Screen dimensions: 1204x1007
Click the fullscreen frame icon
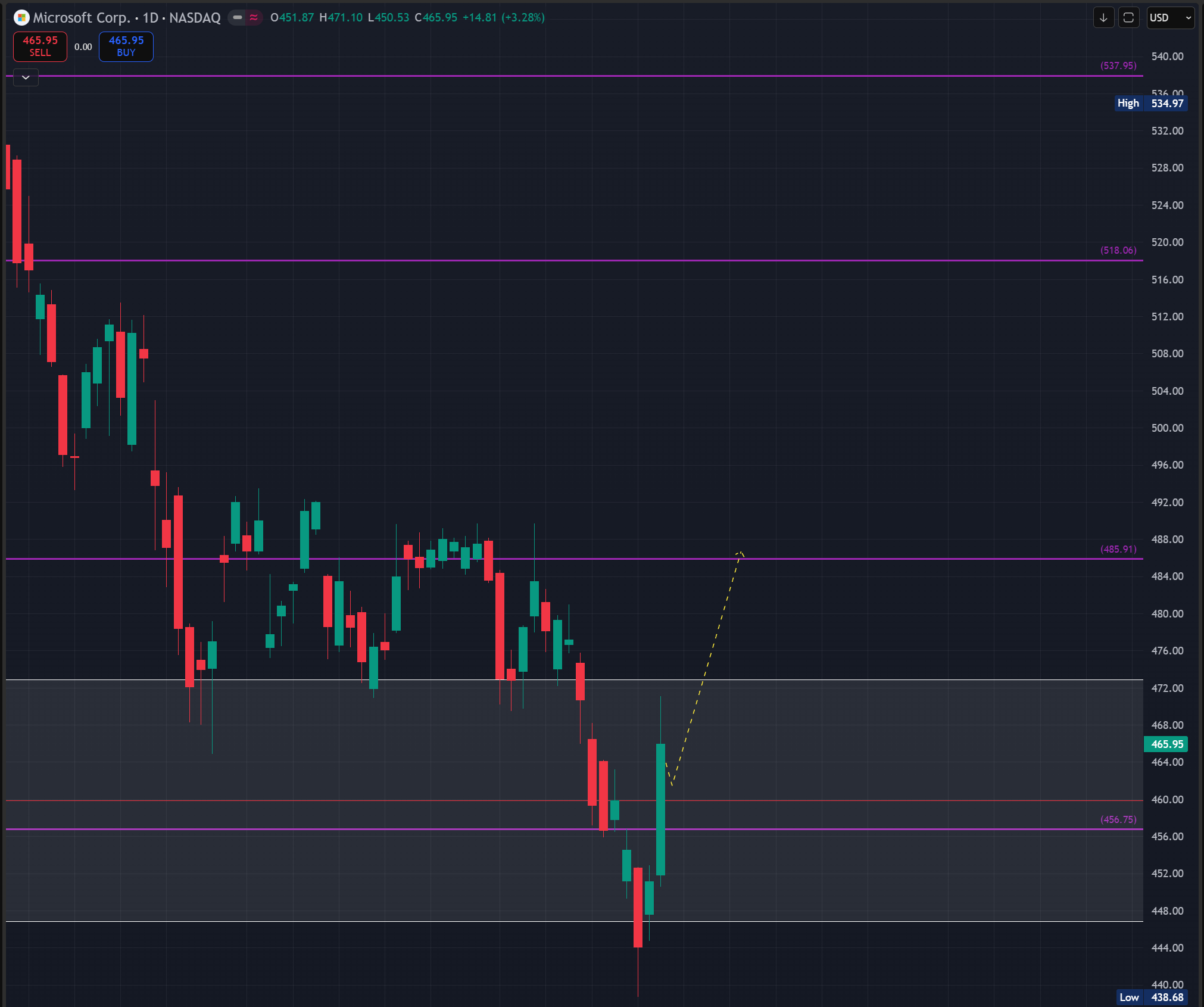(1128, 17)
